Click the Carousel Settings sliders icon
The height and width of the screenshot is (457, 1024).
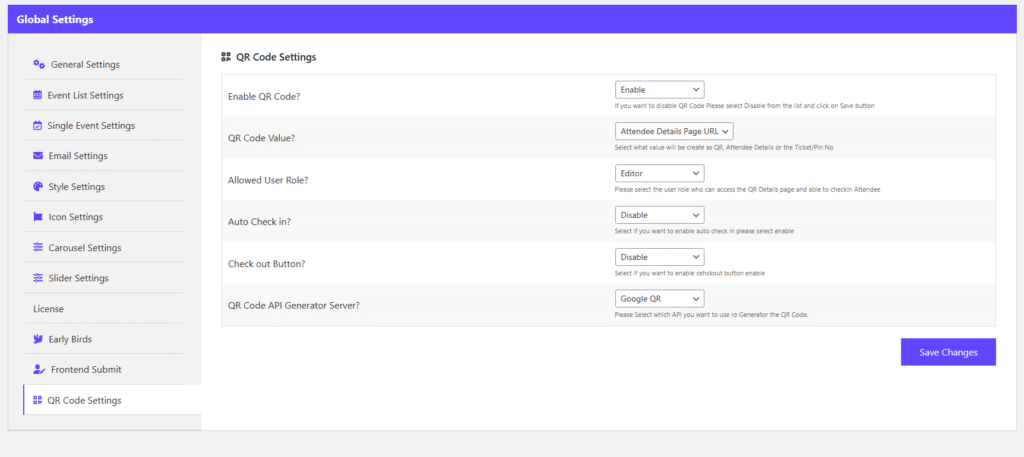38,247
